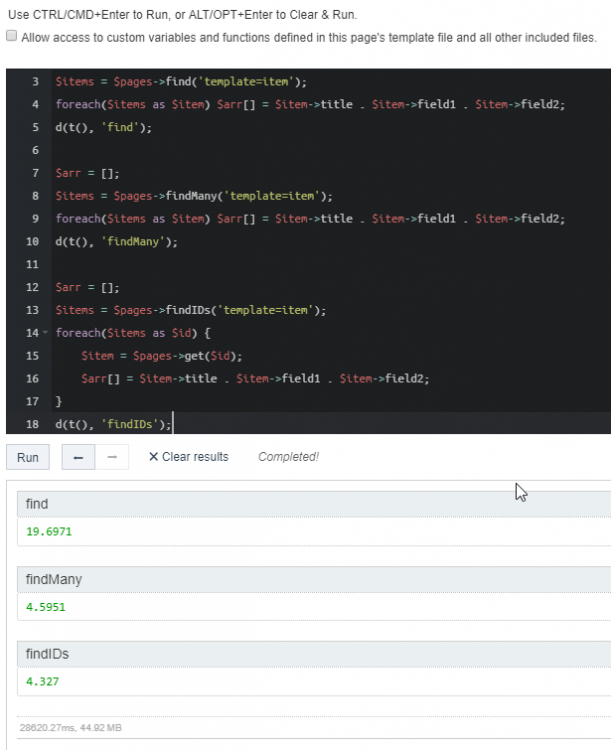Click the dark dash history button
Image resolution: width=611 pixels, height=750 pixels.
[78, 457]
